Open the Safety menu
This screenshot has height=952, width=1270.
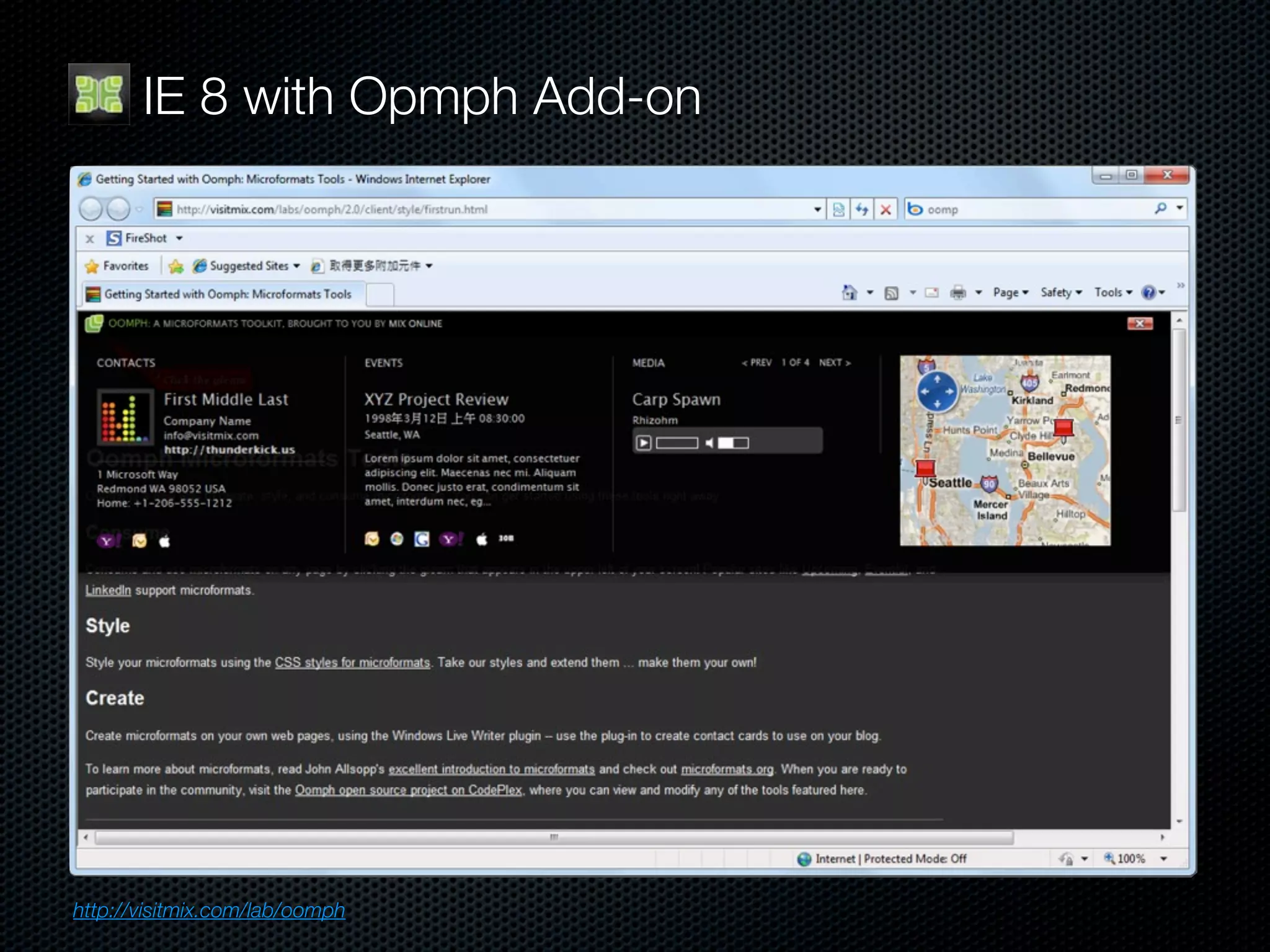pyautogui.click(x=1061, y=293)
